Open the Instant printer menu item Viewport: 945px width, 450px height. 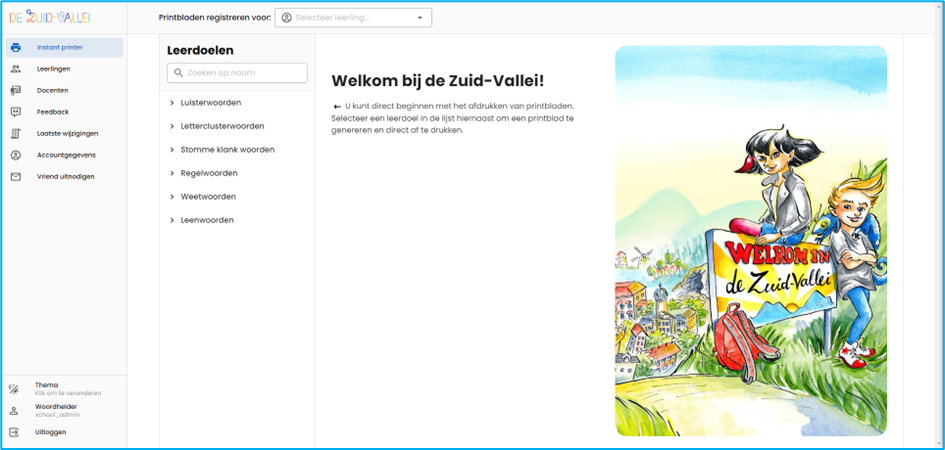coord(64,48)
